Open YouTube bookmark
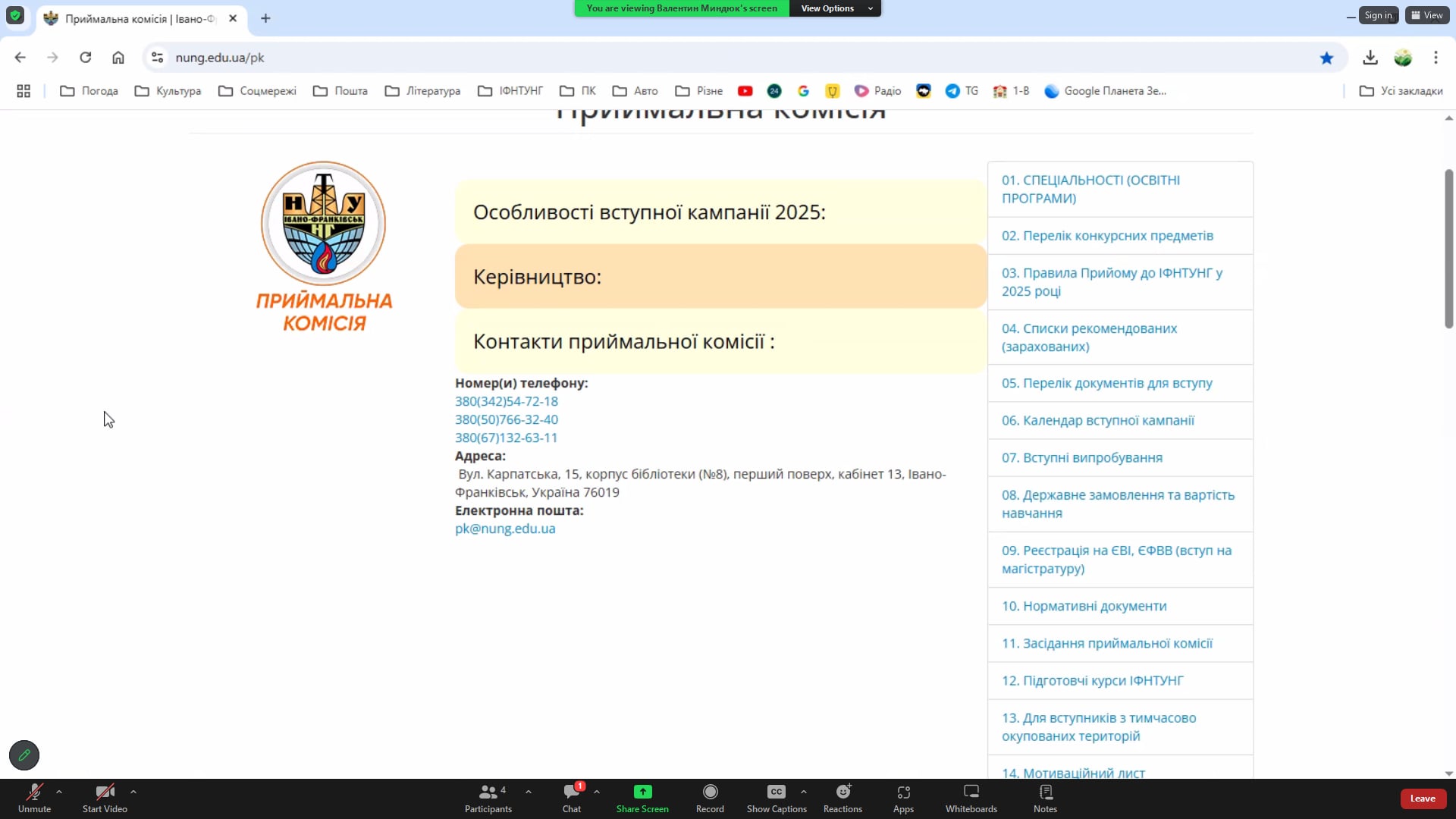The image size is (1456, 819). coord(745,91)
